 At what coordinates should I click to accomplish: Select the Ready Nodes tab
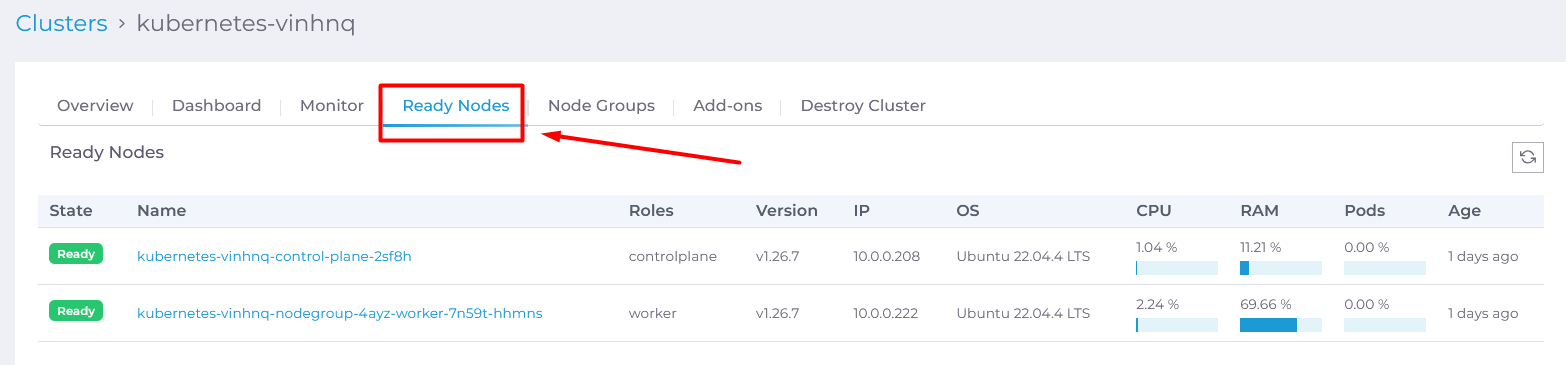pos(455,105)
